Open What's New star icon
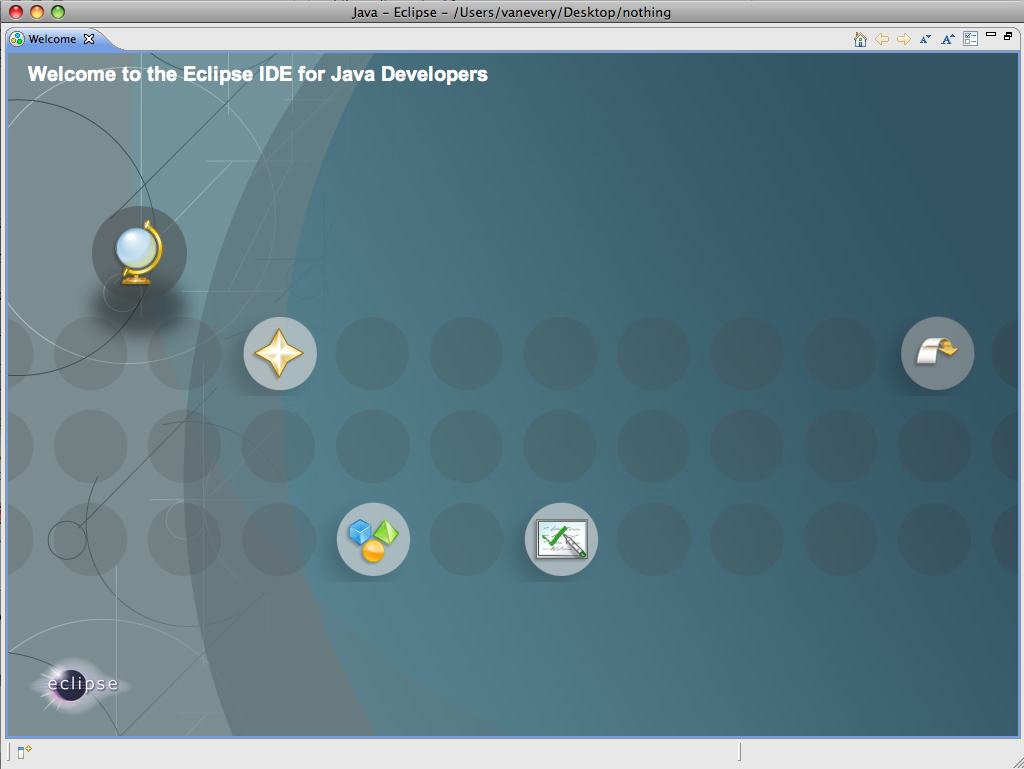The height and width of the screenshot is (769, 1024). point(280,353)
